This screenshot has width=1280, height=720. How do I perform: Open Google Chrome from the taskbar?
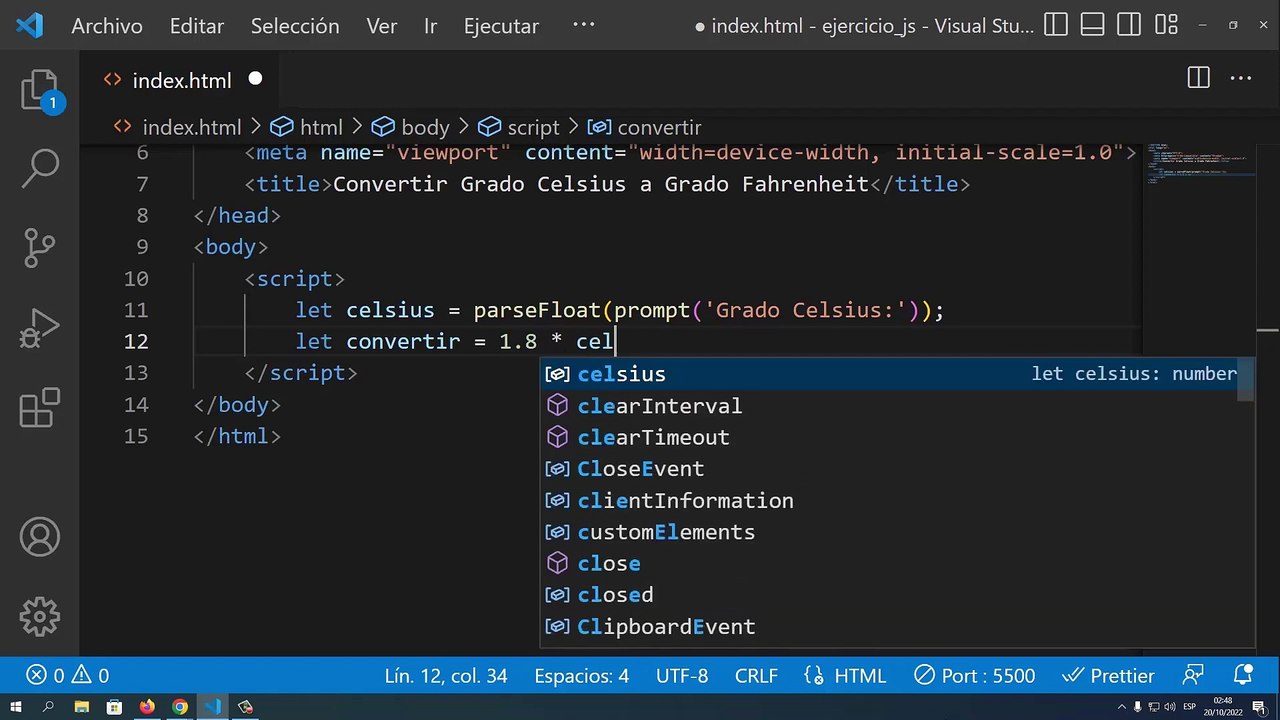[180, 707]
